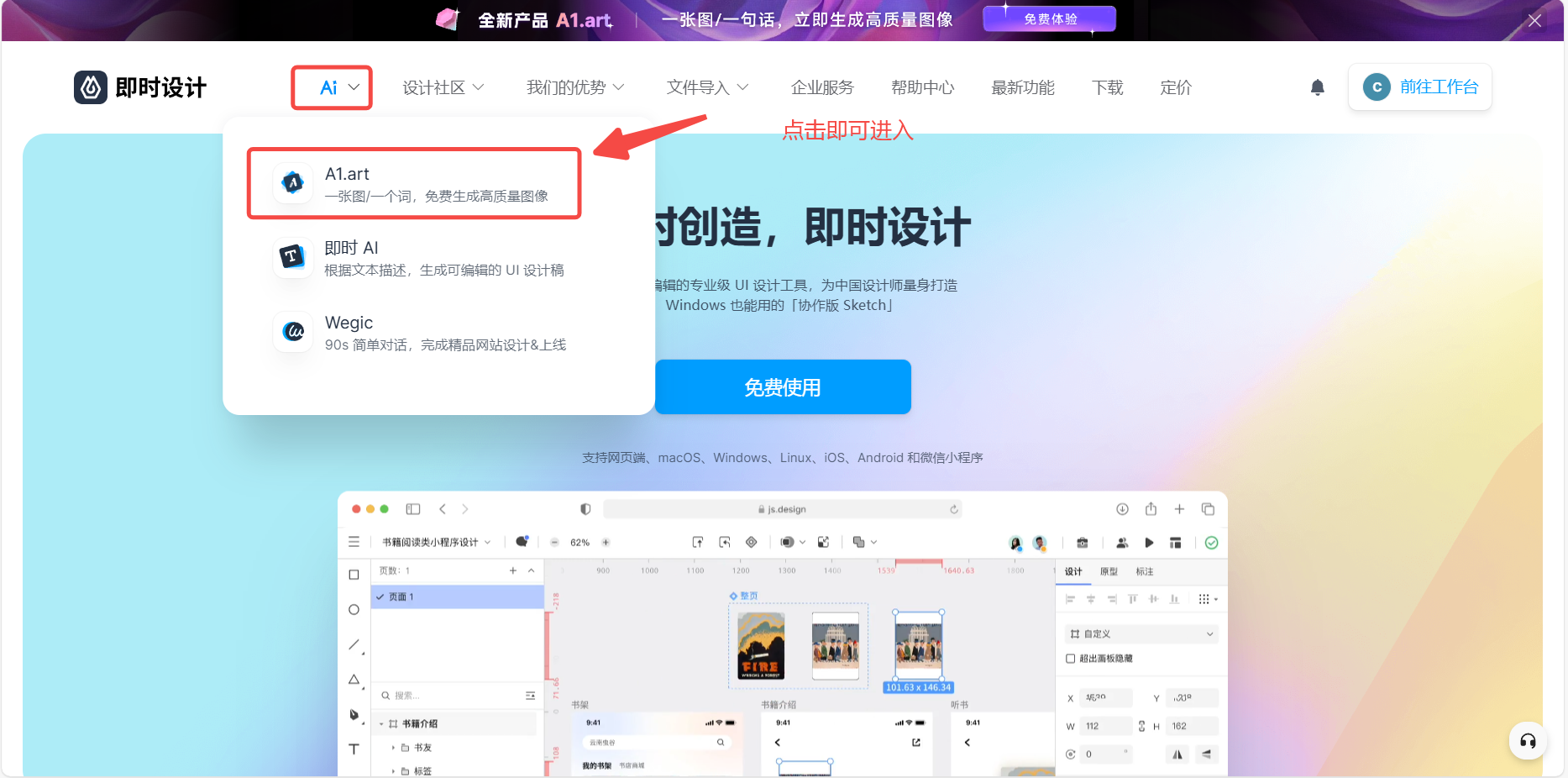Go to 帮助中心
This screenshot has height=778, width=1568.
point(922,87)
